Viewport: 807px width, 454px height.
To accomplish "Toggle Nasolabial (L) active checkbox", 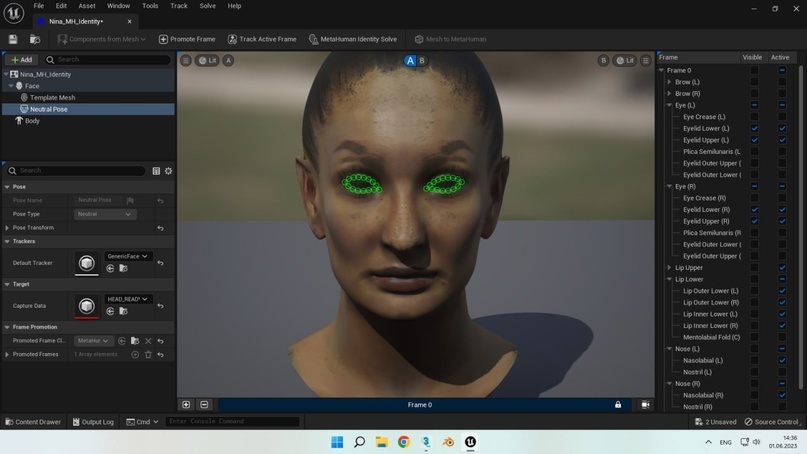I will (782, 360).
